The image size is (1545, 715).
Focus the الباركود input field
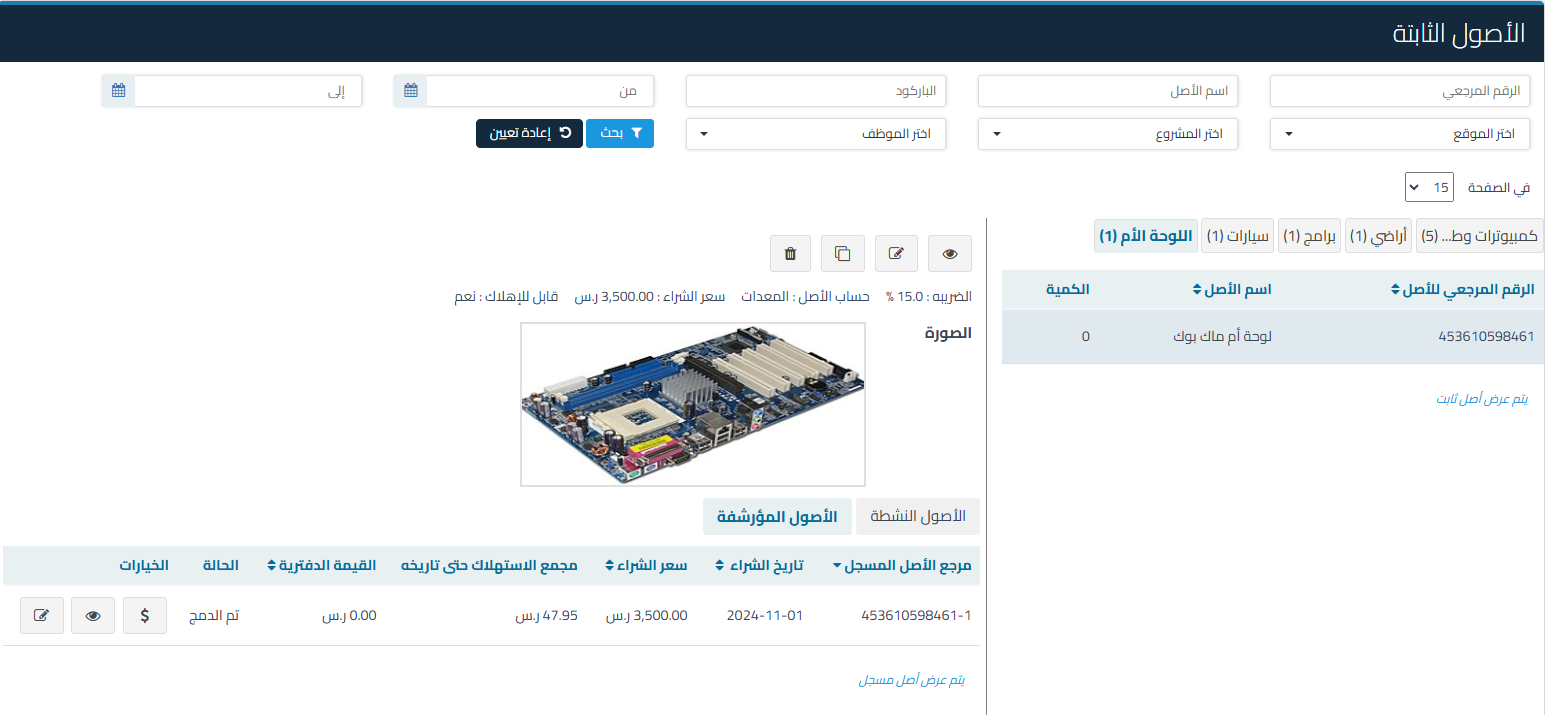[x=816, y=91]
